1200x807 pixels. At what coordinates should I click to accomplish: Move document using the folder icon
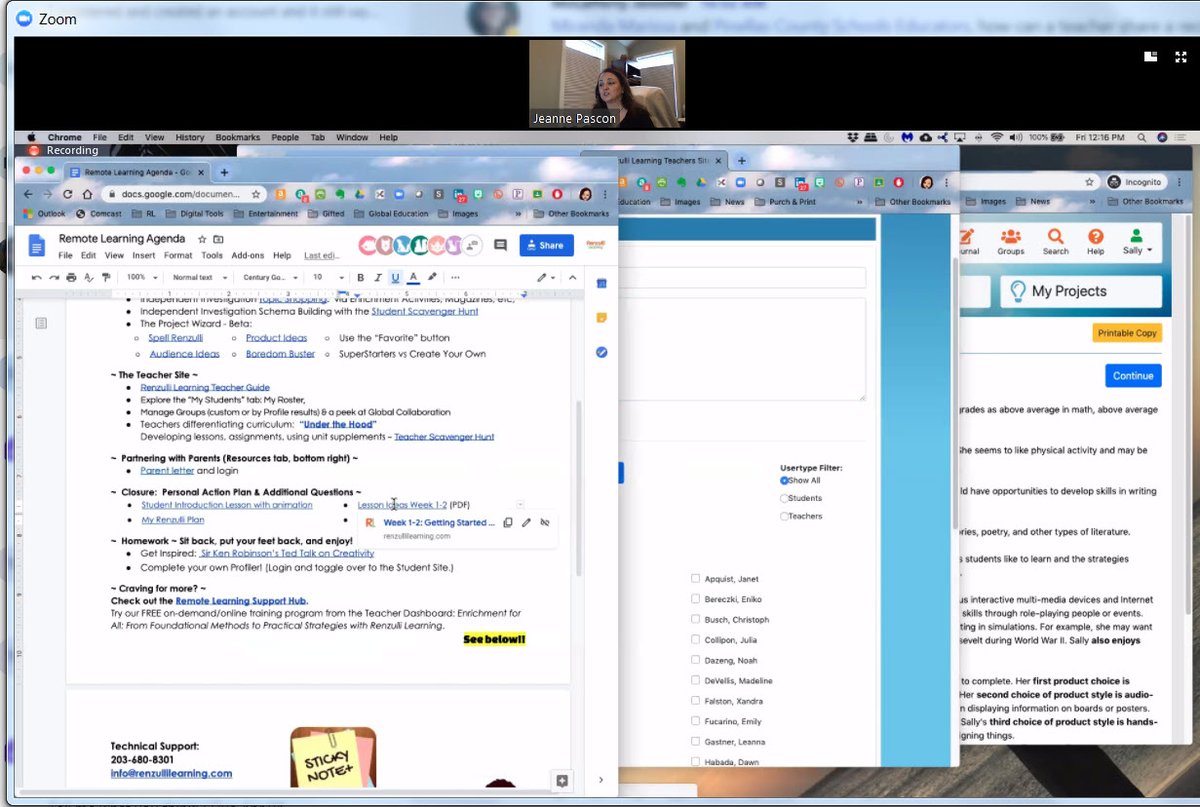tap(218, 239)
